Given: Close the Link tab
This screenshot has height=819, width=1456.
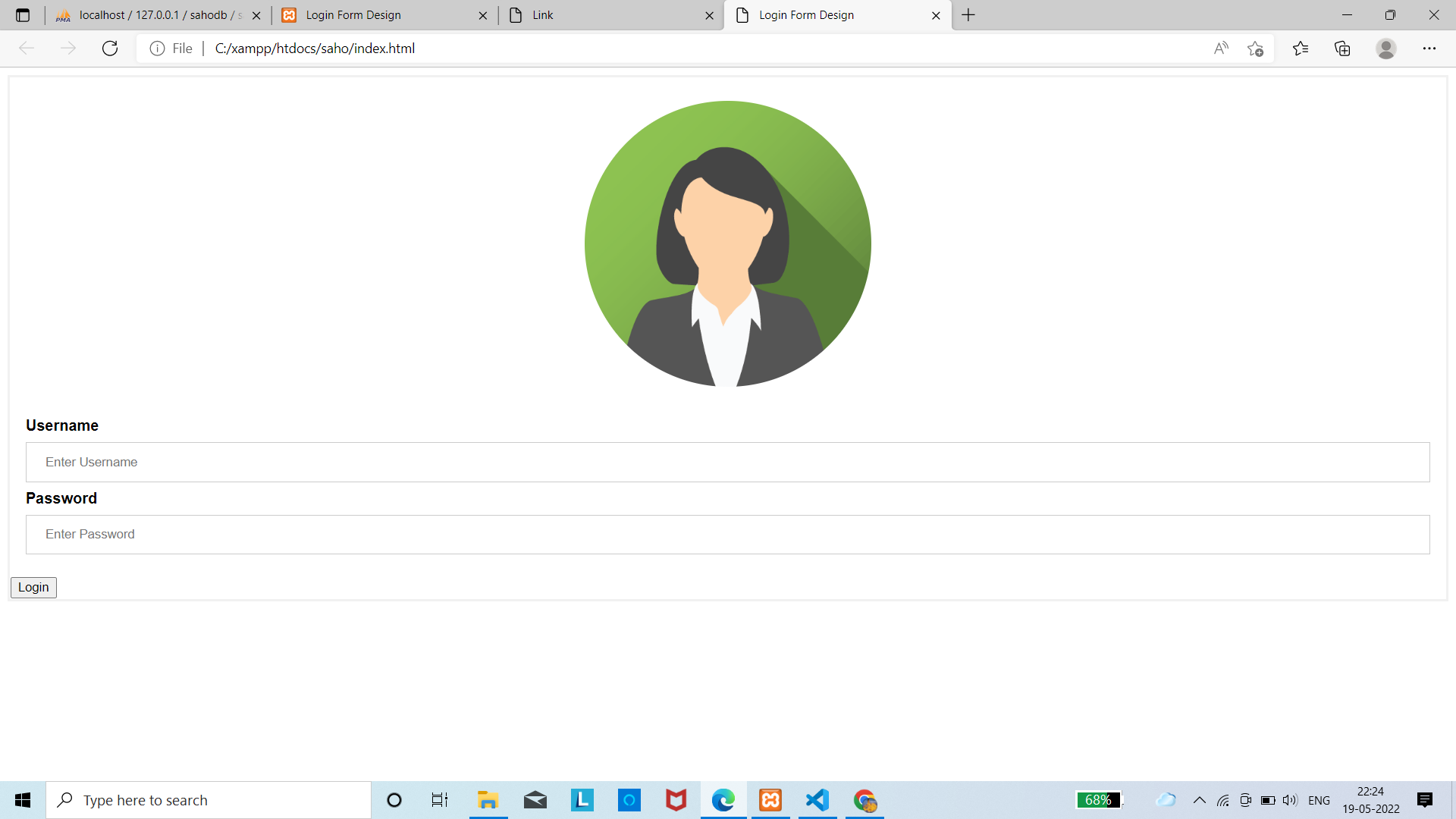Looking at the screenshot, I should click(x=709, y=15).
